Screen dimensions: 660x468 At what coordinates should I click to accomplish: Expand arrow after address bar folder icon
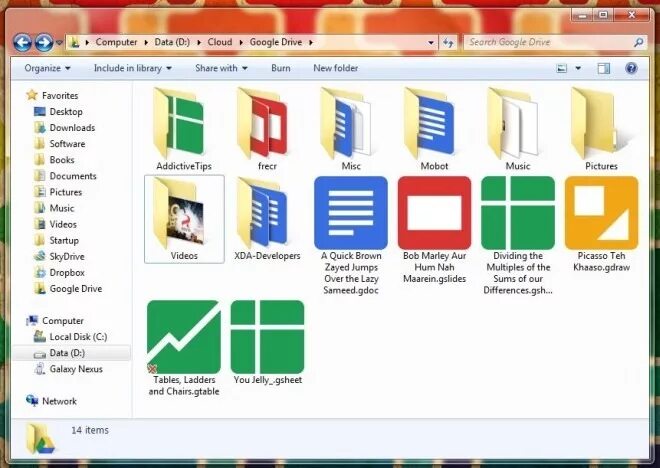click(87, 43)
